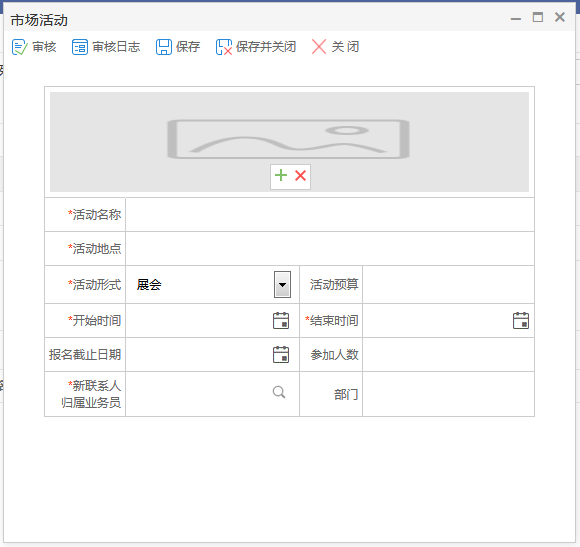Click the 参加人数 input field

tap(448, 355)
